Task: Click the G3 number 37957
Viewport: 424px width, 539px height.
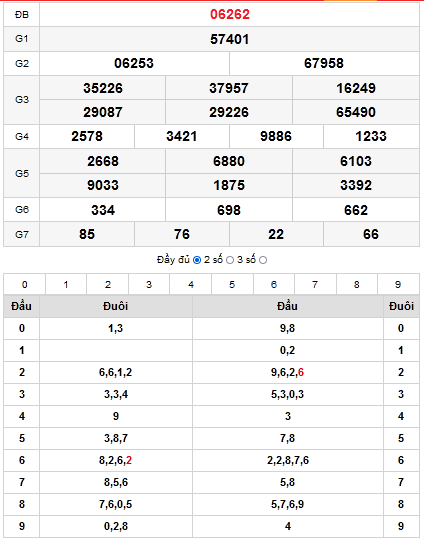Action: click(229, 88)
